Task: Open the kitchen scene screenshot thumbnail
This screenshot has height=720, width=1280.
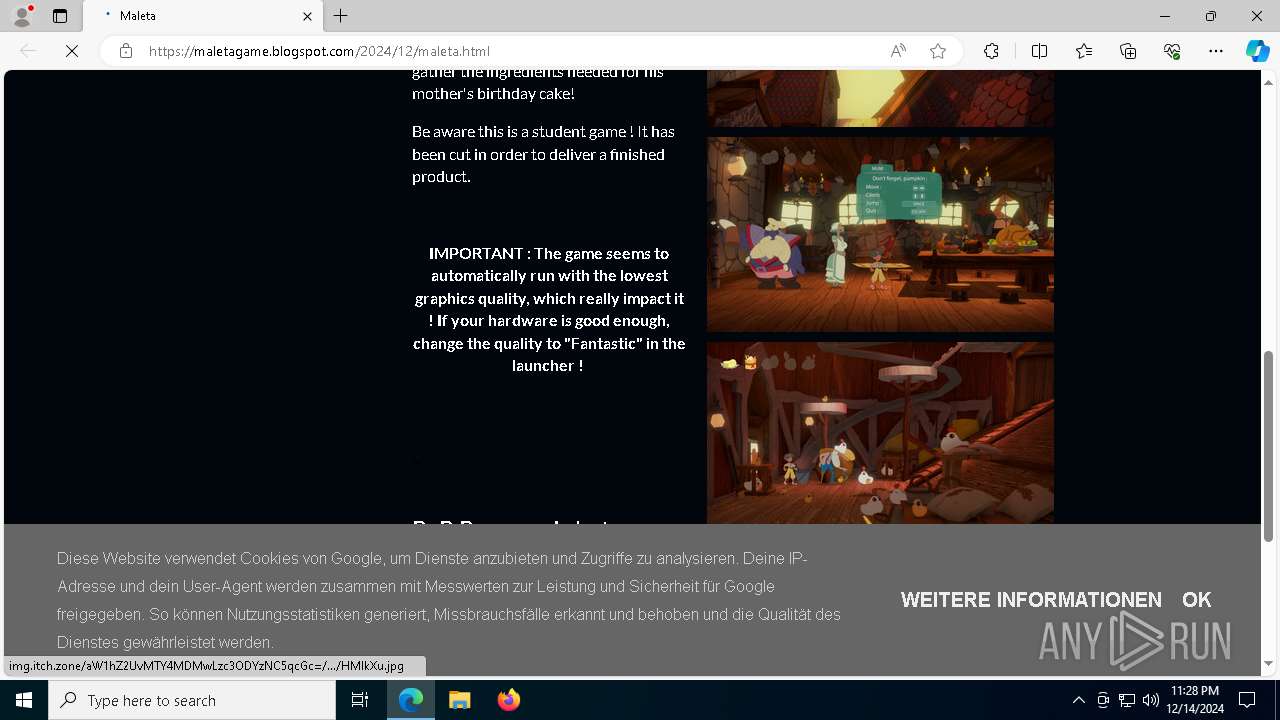Action: tap(880, 234)
